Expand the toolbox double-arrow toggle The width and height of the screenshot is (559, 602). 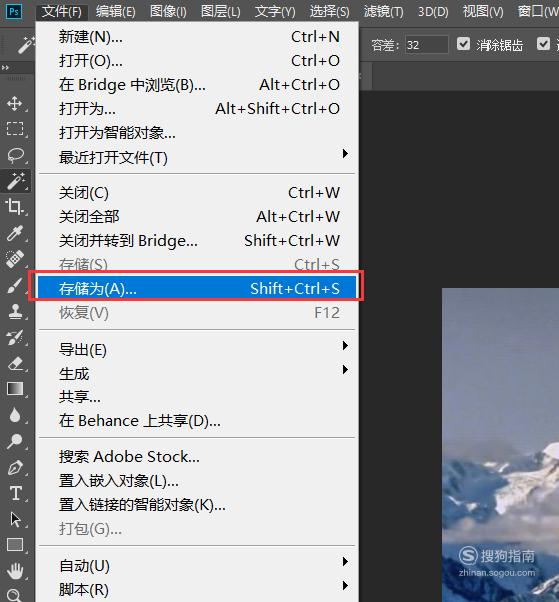[5, 68]
